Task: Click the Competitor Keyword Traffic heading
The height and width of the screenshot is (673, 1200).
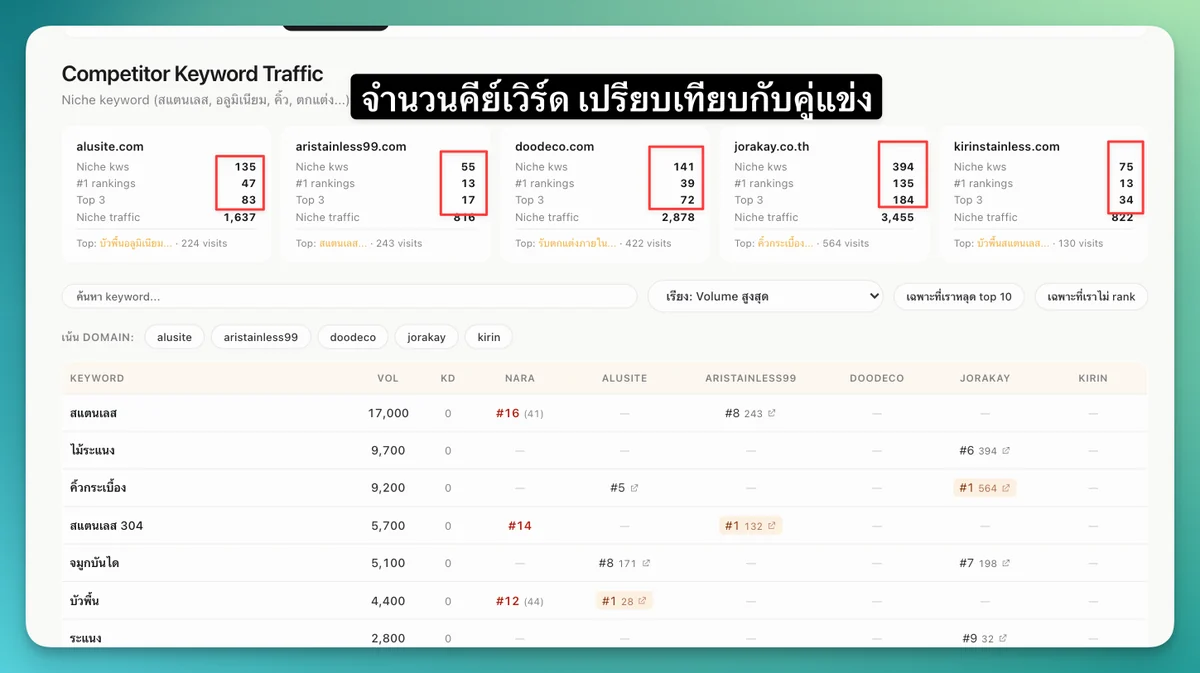Action: point(192,74)
